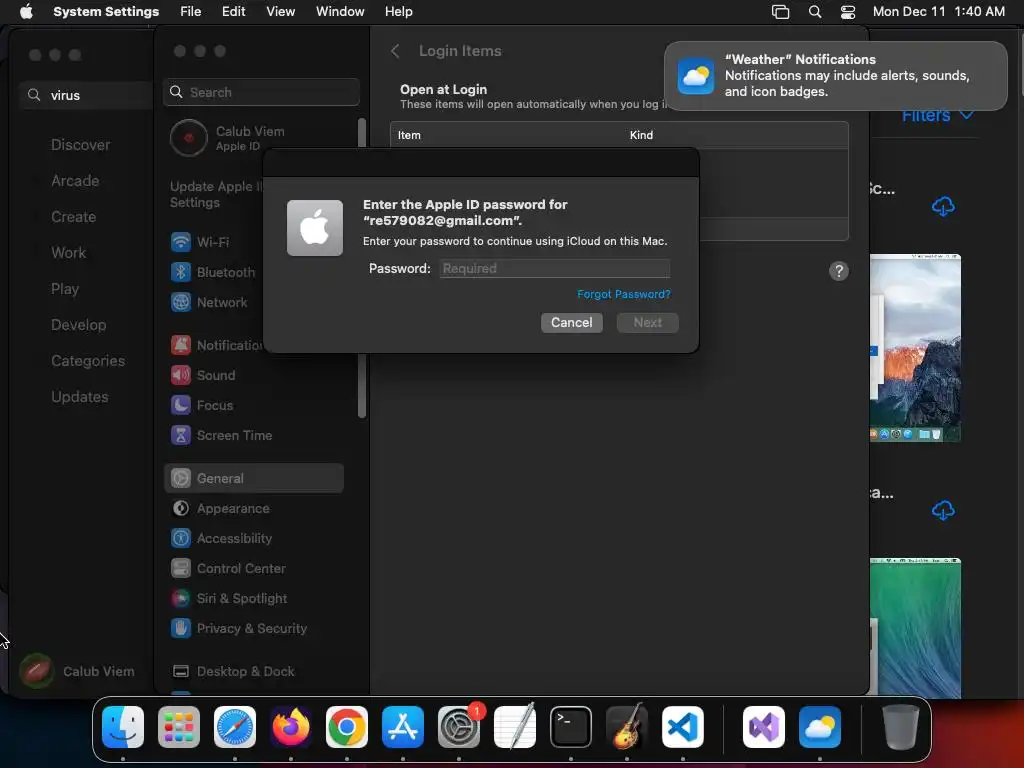Open the Sound speaker icon
The height and width of the screenshot is (768, 1024).
click(181, 376)
